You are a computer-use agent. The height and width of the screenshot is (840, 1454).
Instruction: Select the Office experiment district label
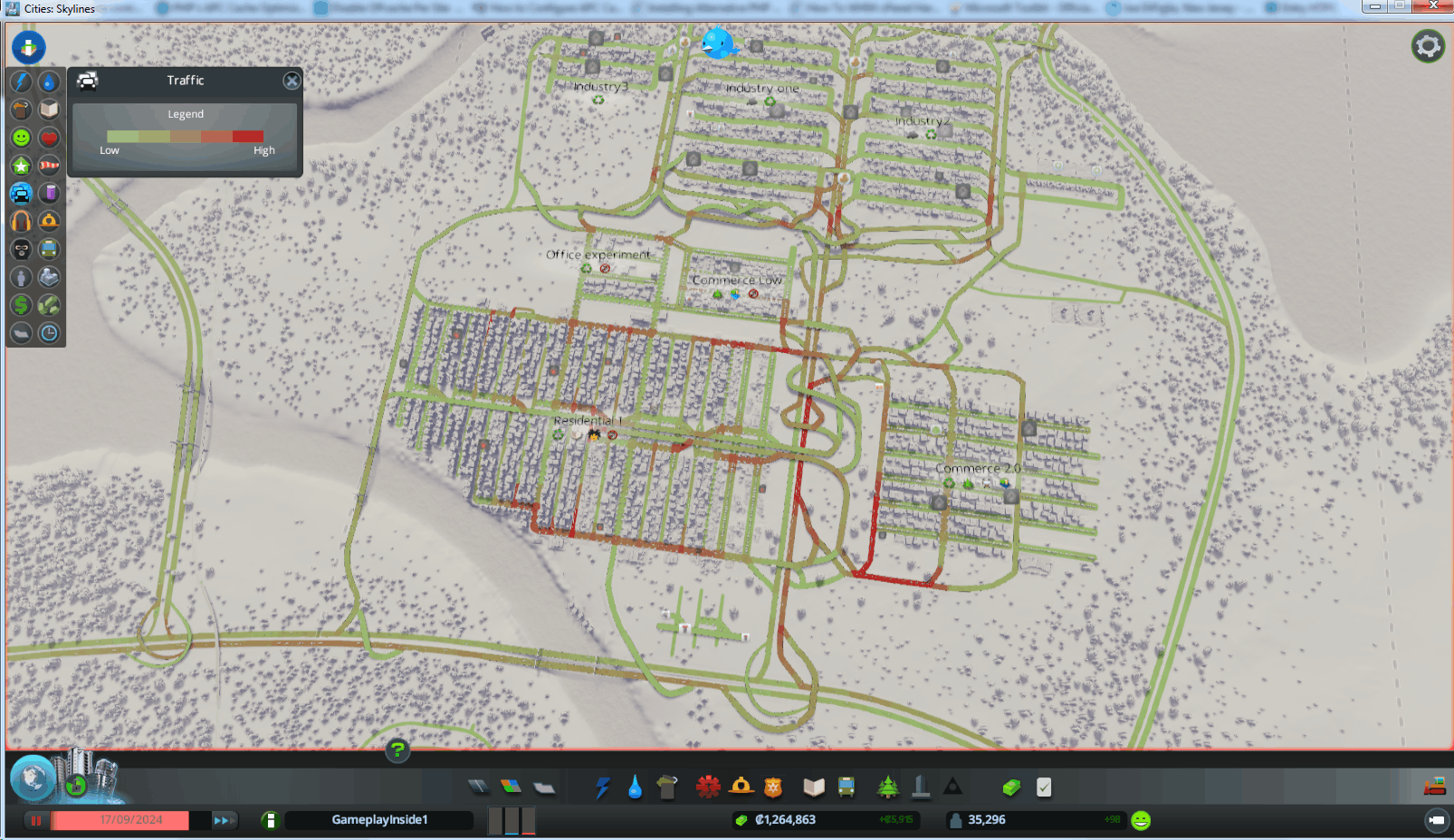click(598, 255)
